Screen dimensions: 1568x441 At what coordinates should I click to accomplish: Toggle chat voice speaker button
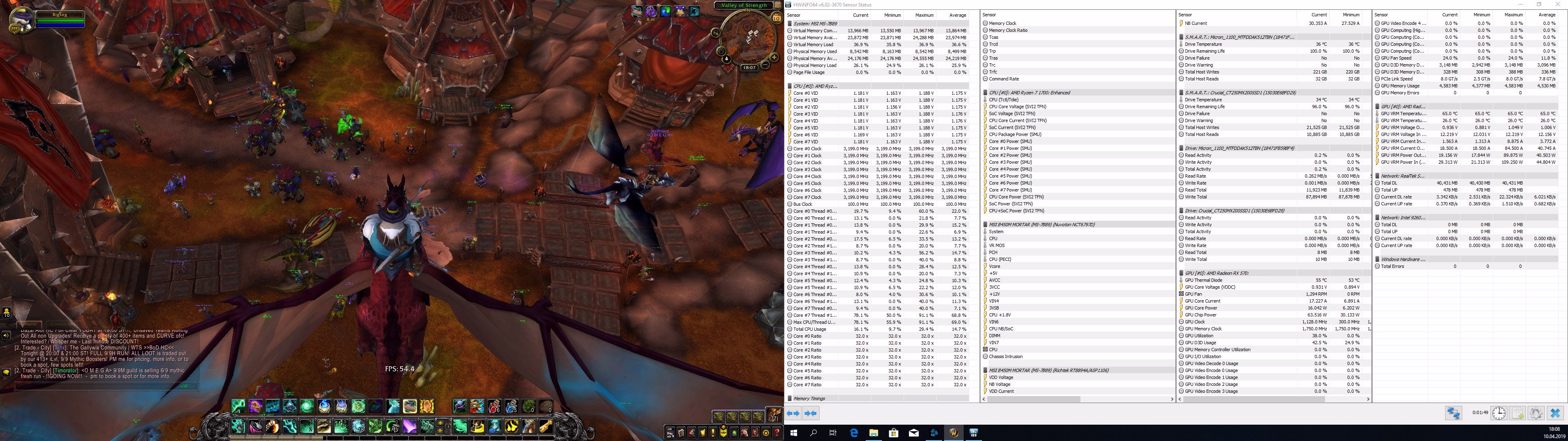pos(6,335)
